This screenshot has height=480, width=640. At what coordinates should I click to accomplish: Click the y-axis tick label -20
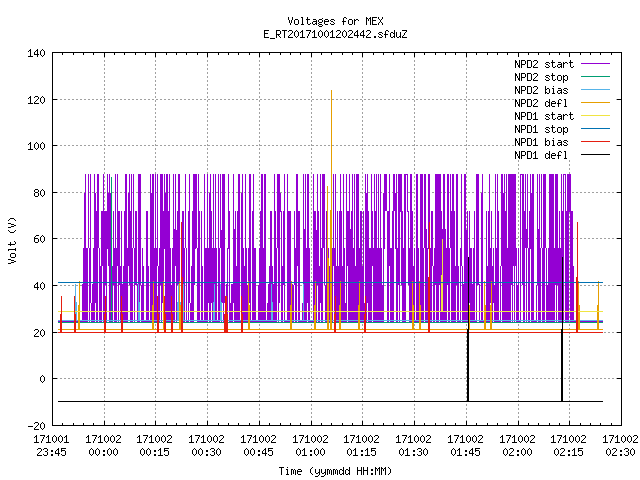(36, 426)
